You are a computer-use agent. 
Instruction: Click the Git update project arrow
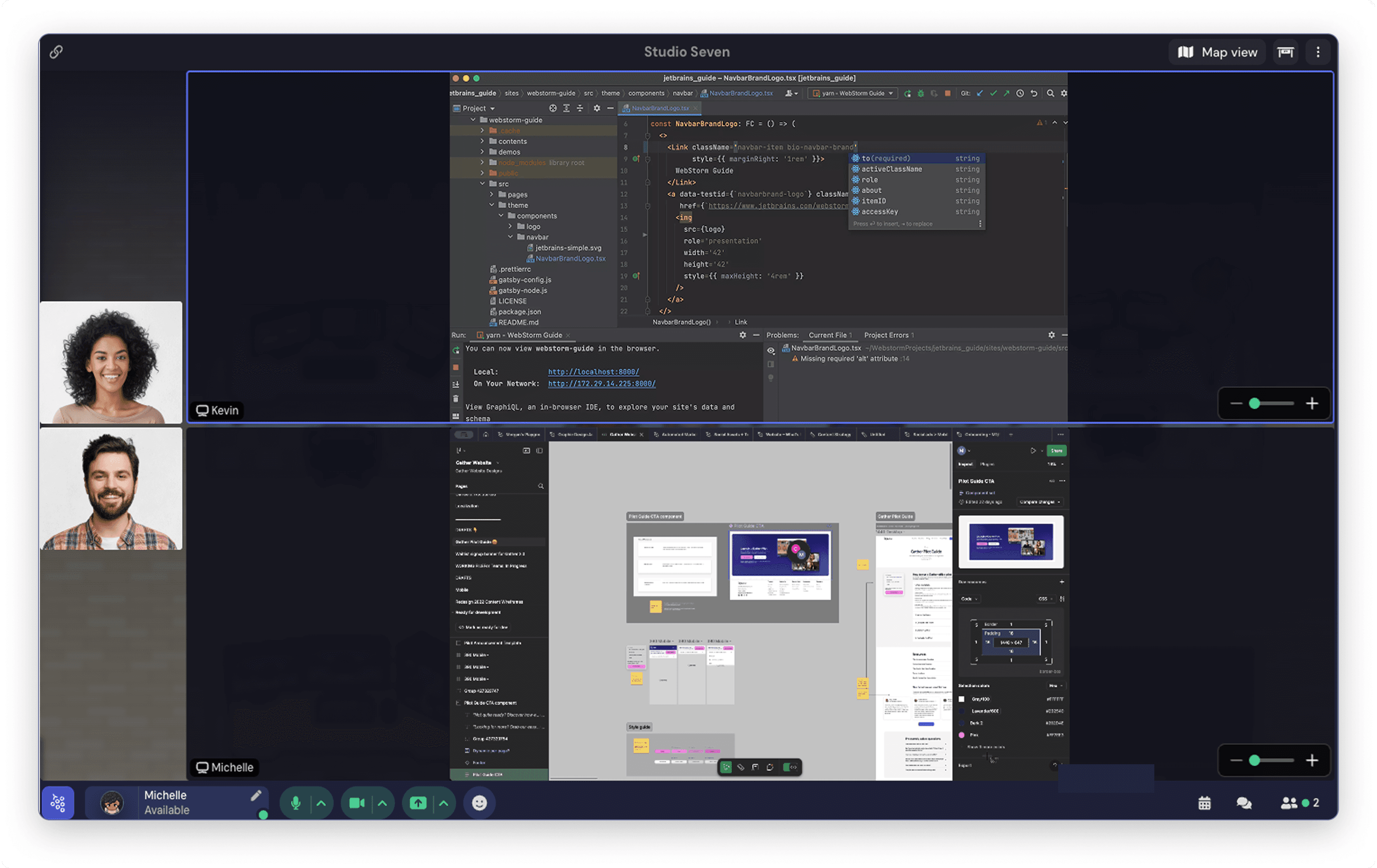(980, 93)
